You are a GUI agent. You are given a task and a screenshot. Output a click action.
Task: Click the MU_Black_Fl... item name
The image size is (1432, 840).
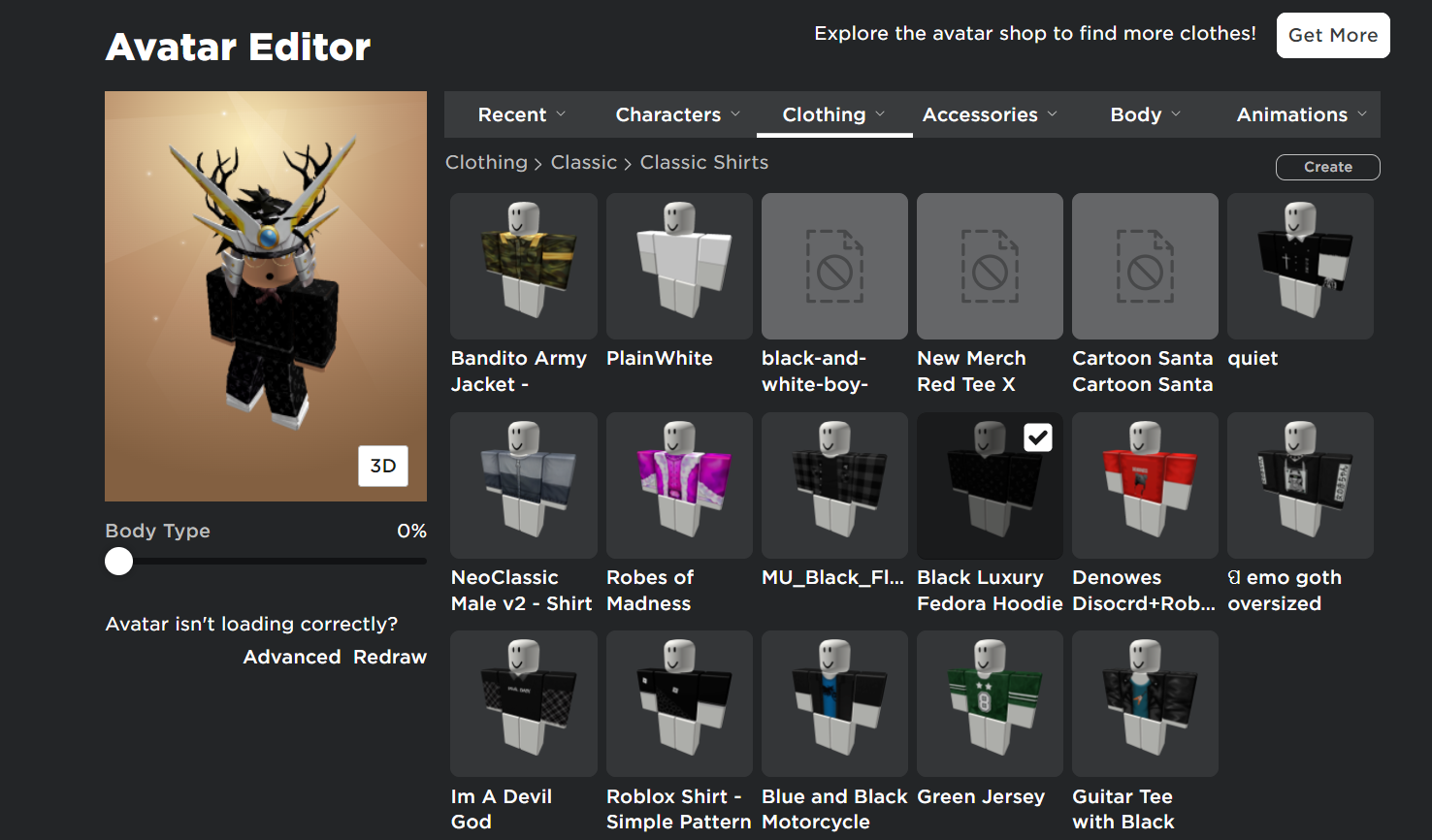click(832, 577)
